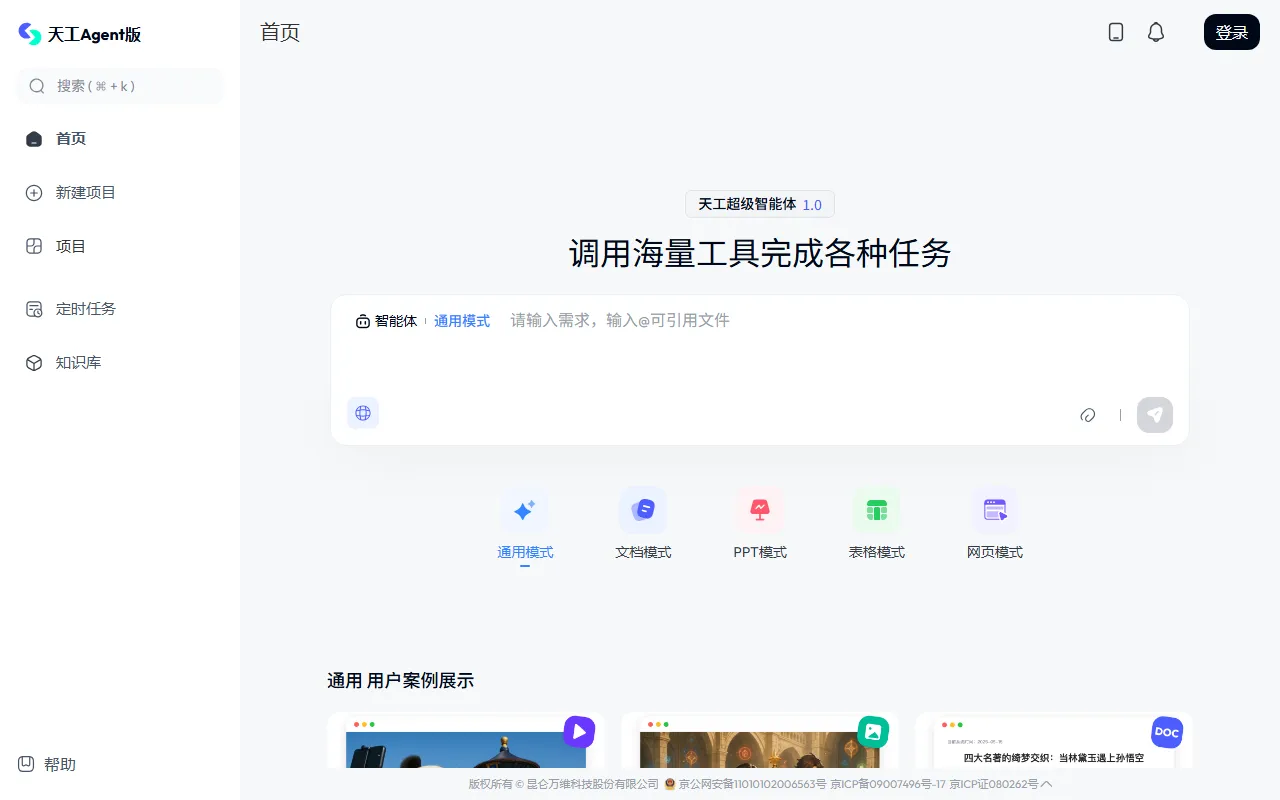Open the notifications bell
1280x800 pixels.
click(1156, 32)
